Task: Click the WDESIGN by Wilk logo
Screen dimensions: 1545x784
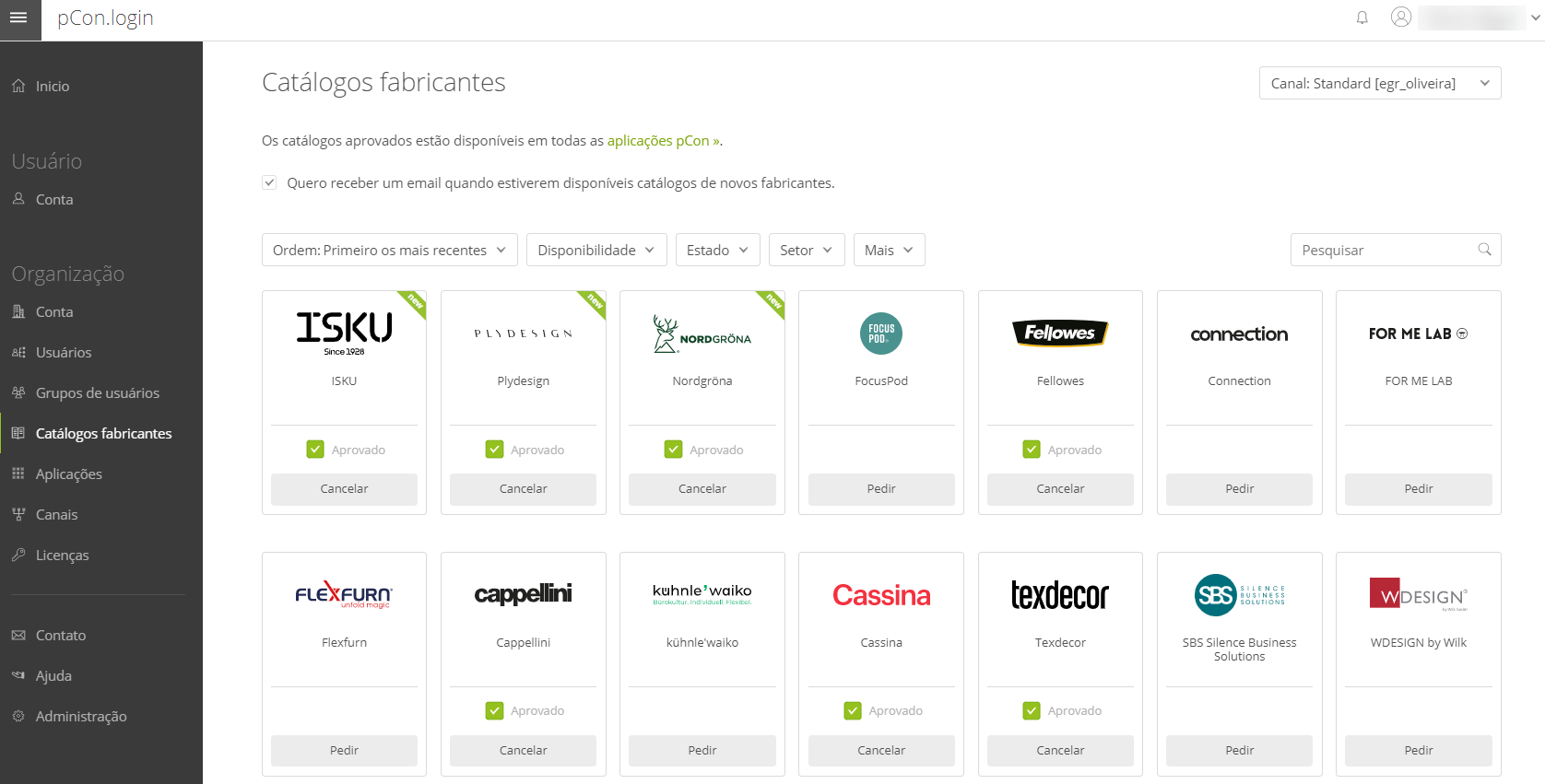Action: pos(1418,595)
